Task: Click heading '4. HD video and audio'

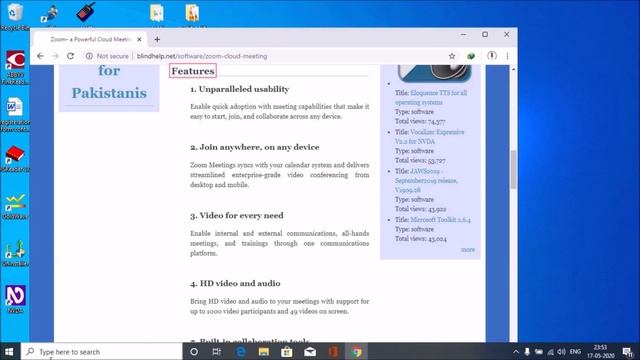Action: (x=235, y=283)
